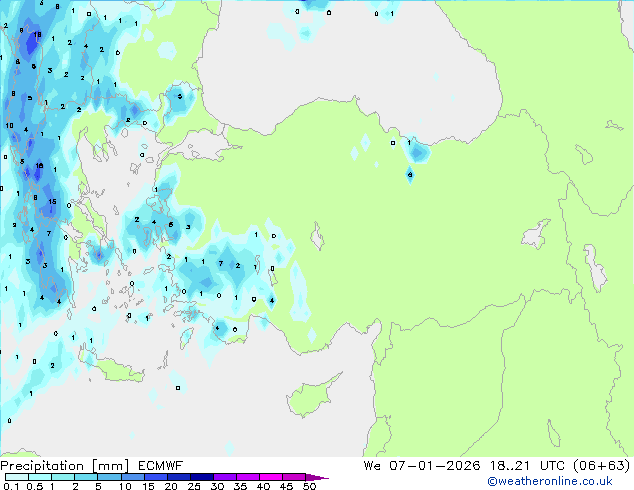Click the forecast offset '(06+63)' text

pos(601,466)
